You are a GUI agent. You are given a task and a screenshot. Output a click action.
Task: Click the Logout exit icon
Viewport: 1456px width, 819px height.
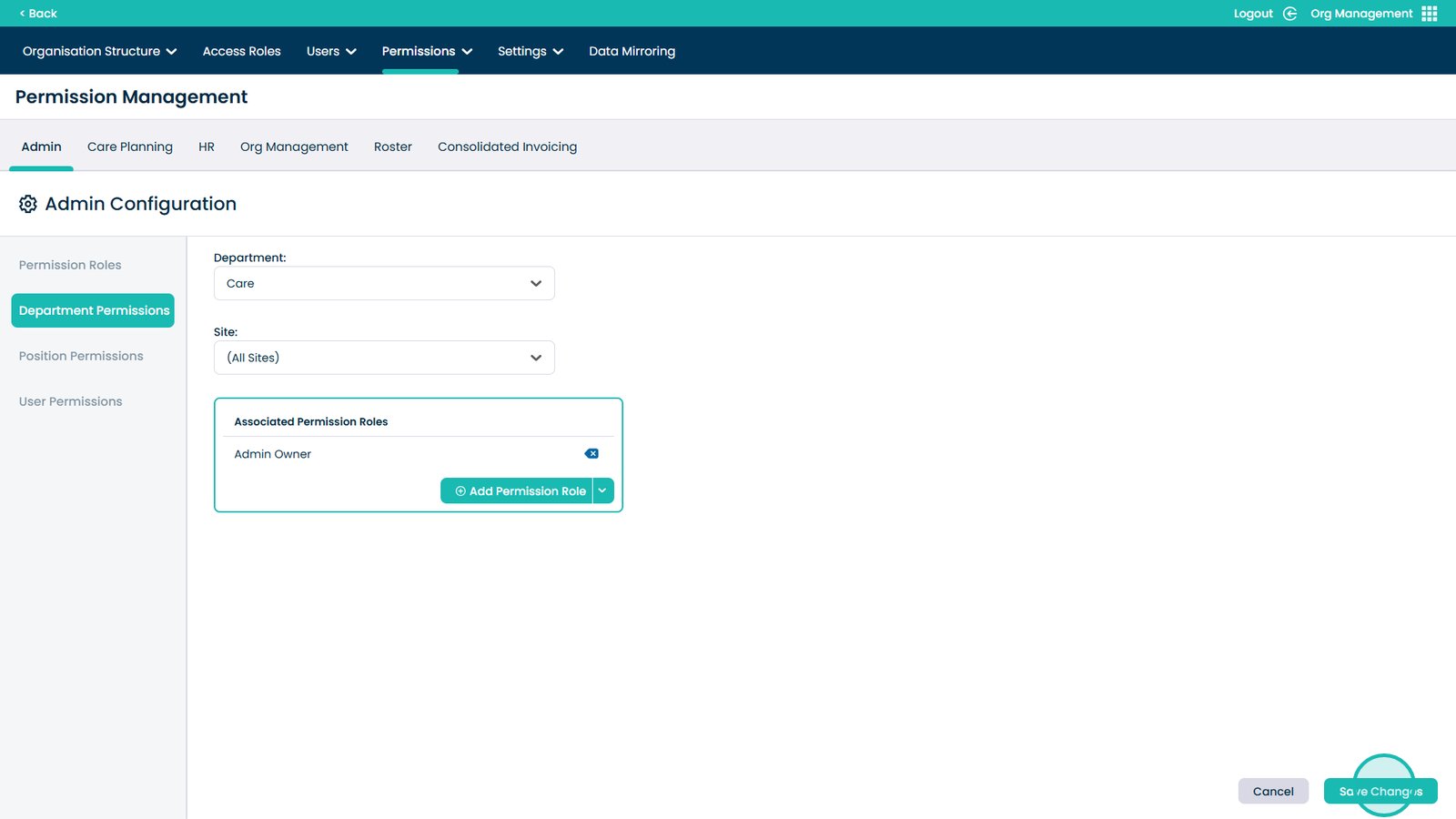point(1289,14)
